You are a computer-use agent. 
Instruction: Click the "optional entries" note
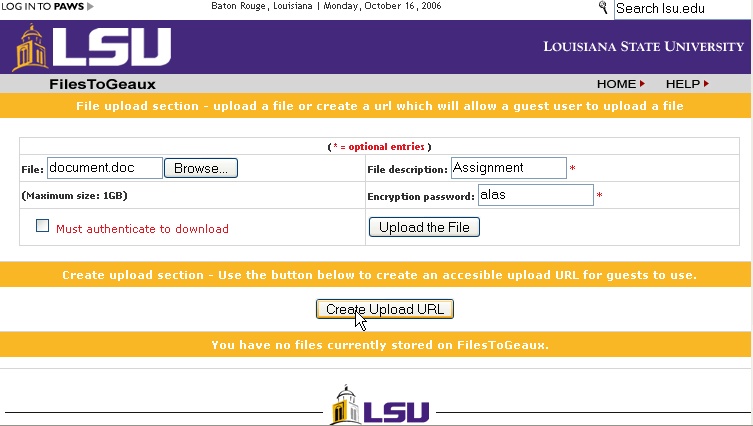point(379,146)
